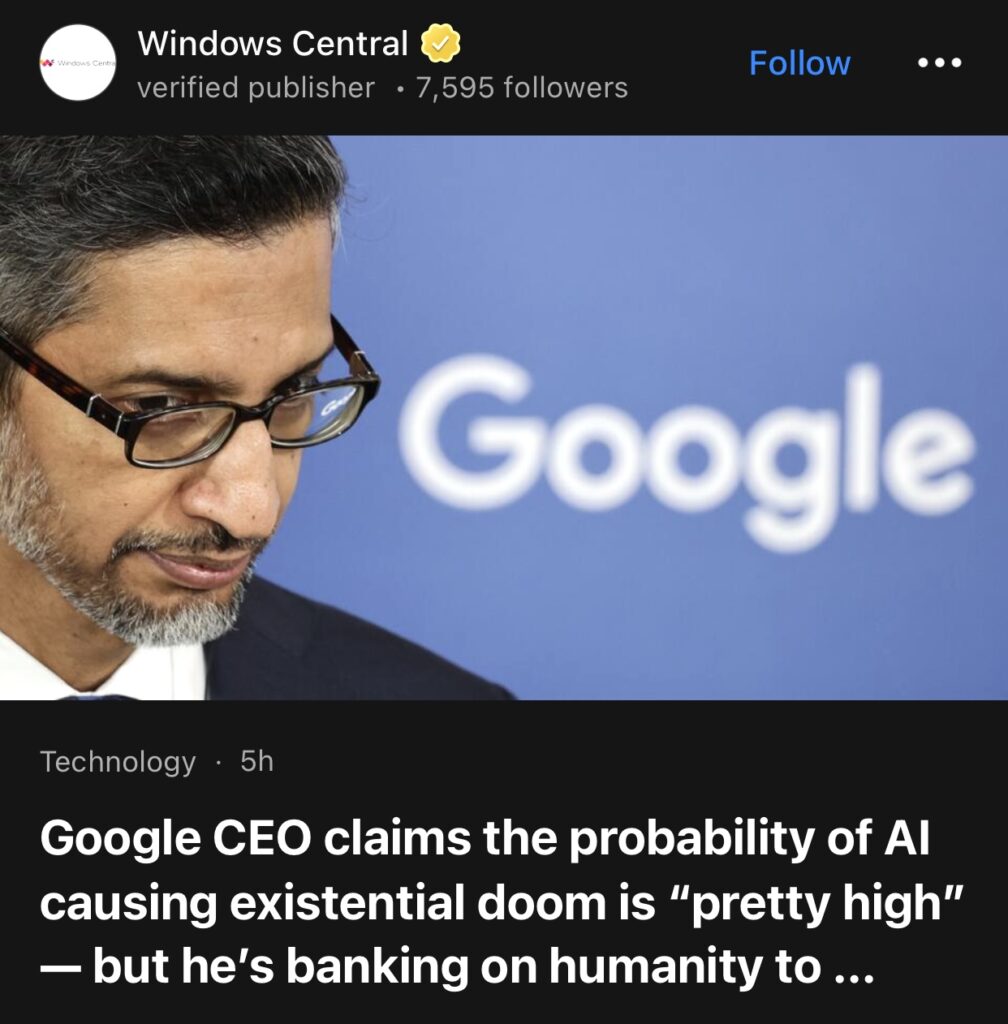The image size is (1008, 1024).
Task: Open the more options three-dot menu
Action: 939,63
